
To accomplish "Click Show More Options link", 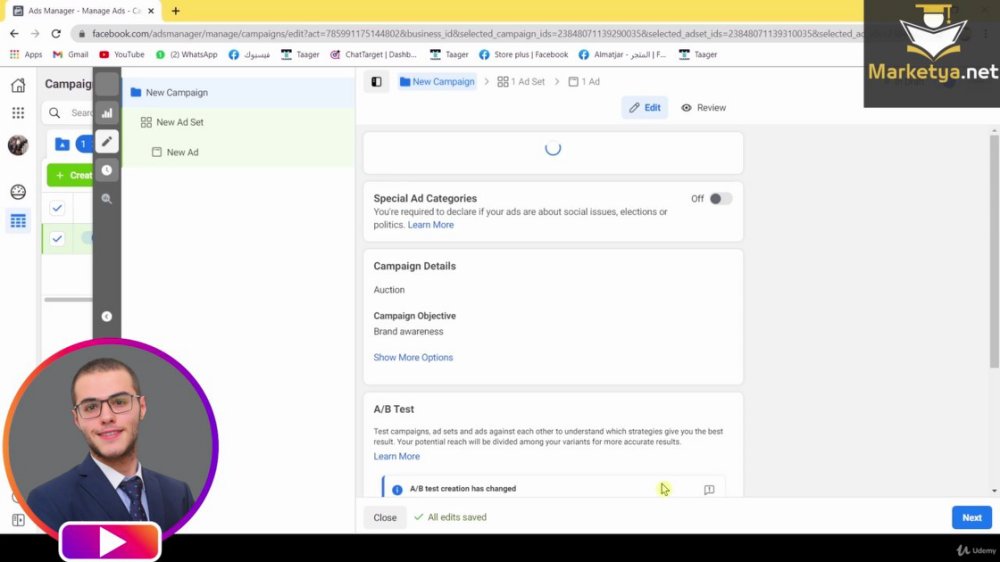I will [413, 357].
